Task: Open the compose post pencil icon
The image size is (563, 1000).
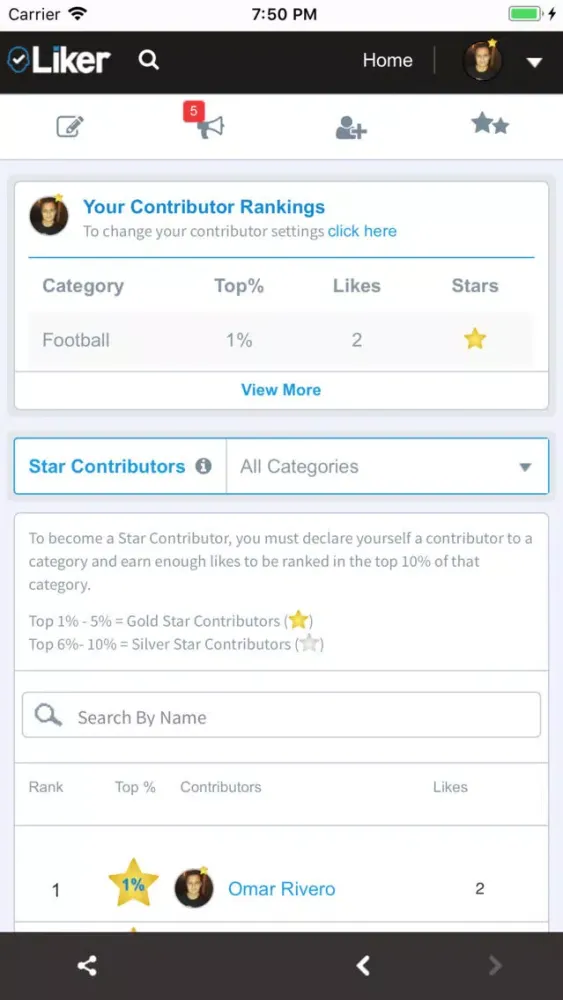Action: click(70, 126)
